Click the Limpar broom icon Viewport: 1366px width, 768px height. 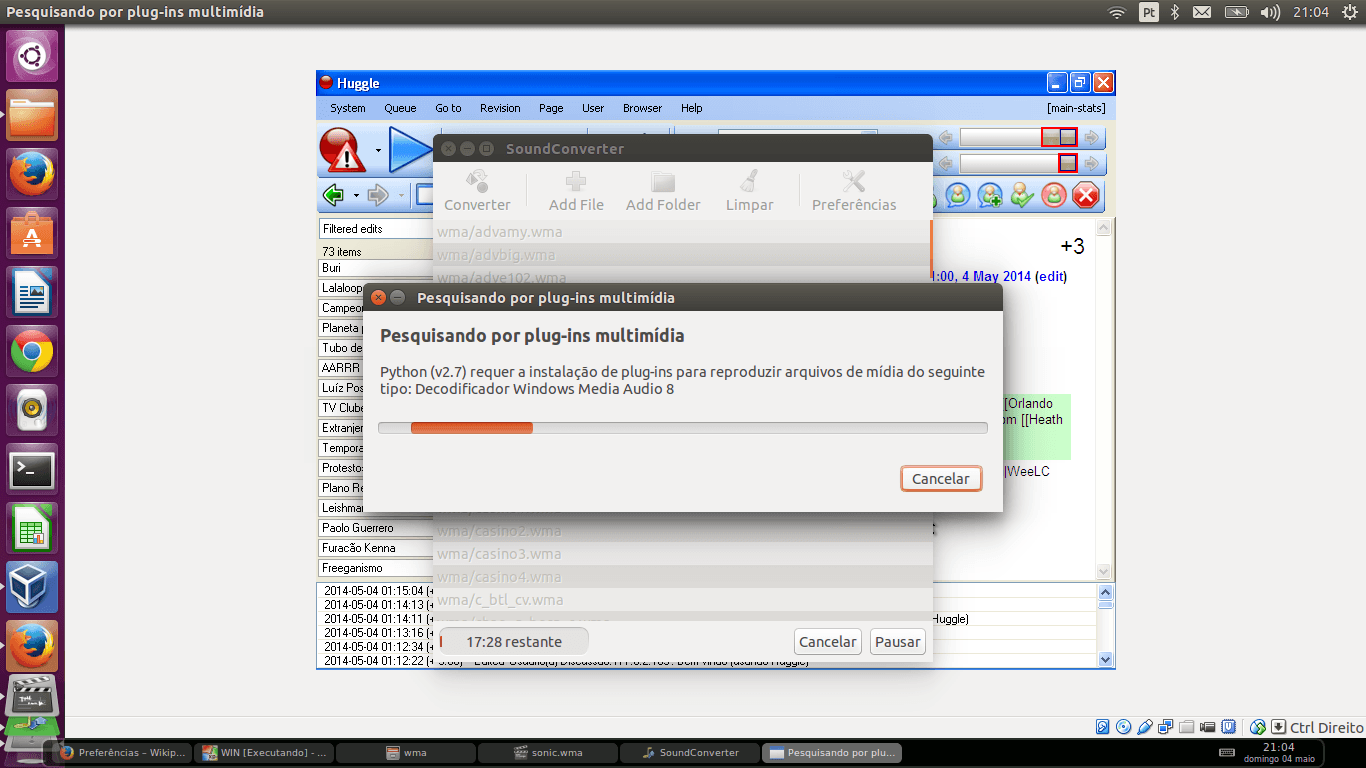coord(749,191)
